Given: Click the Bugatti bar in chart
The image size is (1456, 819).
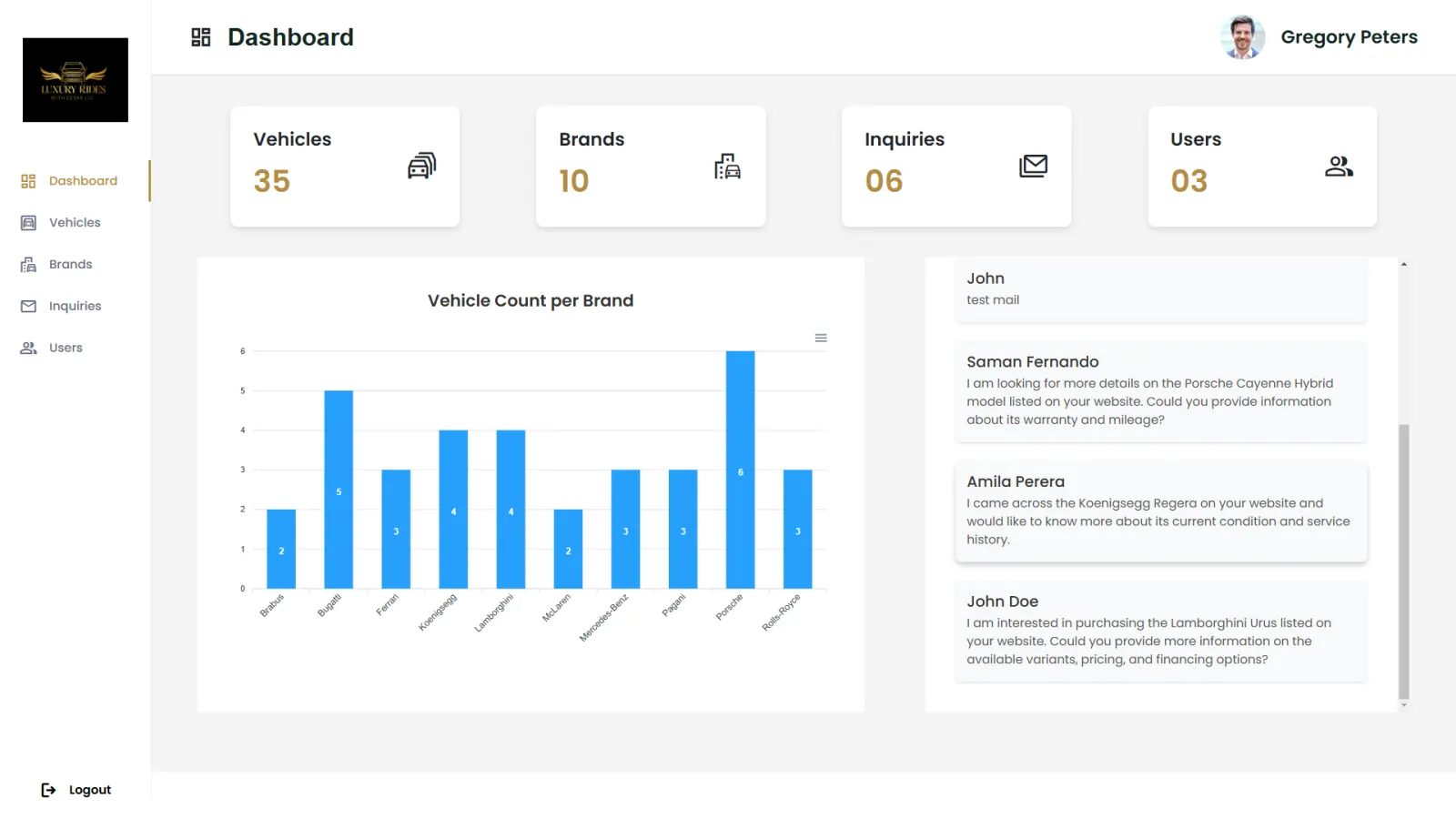Looking at the screenshot, I should click(339, 490).
